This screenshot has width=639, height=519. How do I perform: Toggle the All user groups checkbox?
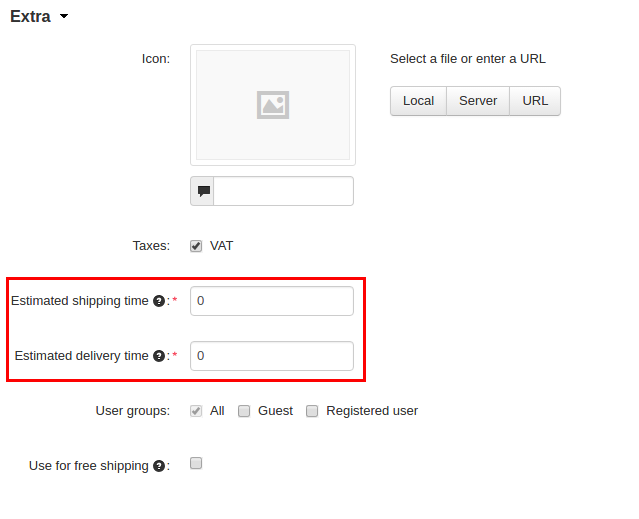tap(196, 411)
